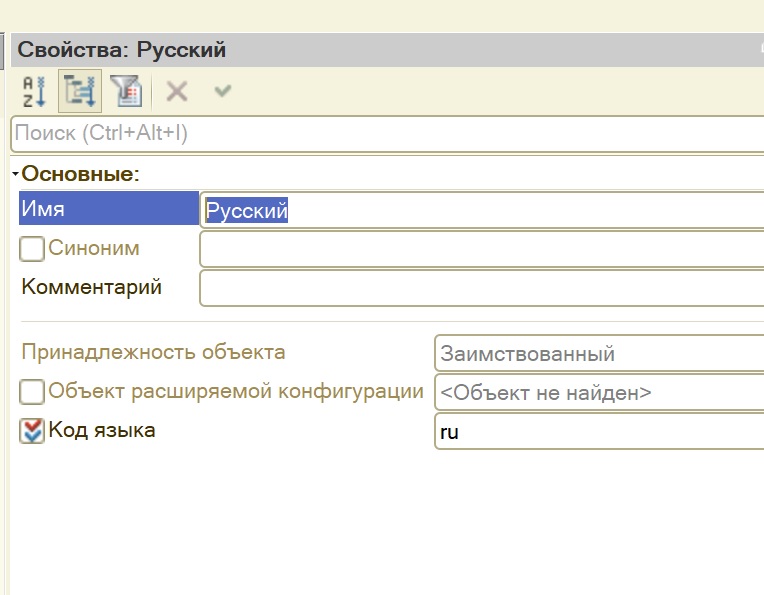764x595 pixels.
Task: Select the Комментарий property label
Action: (x=92, y=287)
